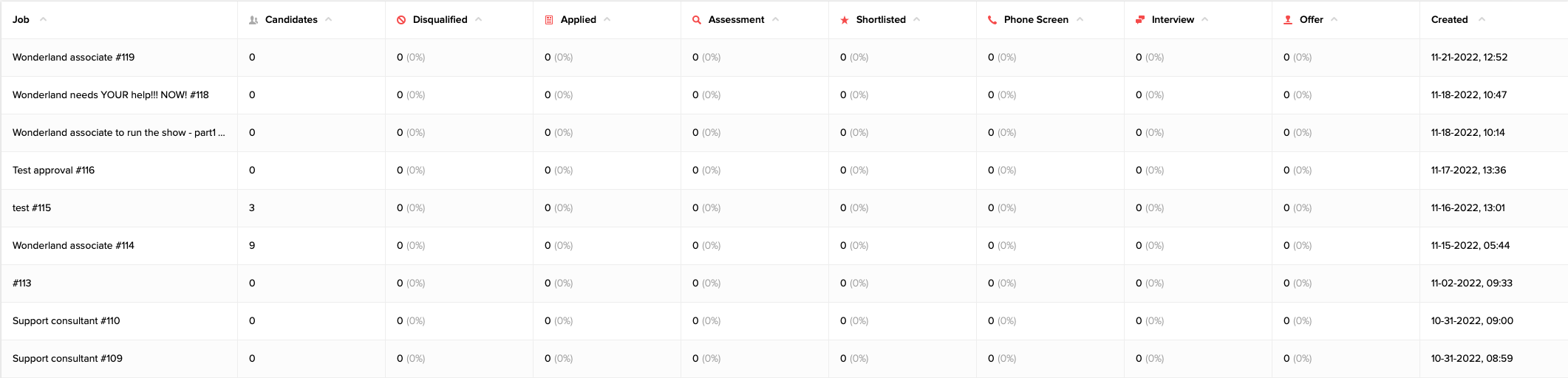This screenshot has height=378, width=1568.
Task: Select Wonderland needs YOUR help #118 job
Action: point(110,95)
